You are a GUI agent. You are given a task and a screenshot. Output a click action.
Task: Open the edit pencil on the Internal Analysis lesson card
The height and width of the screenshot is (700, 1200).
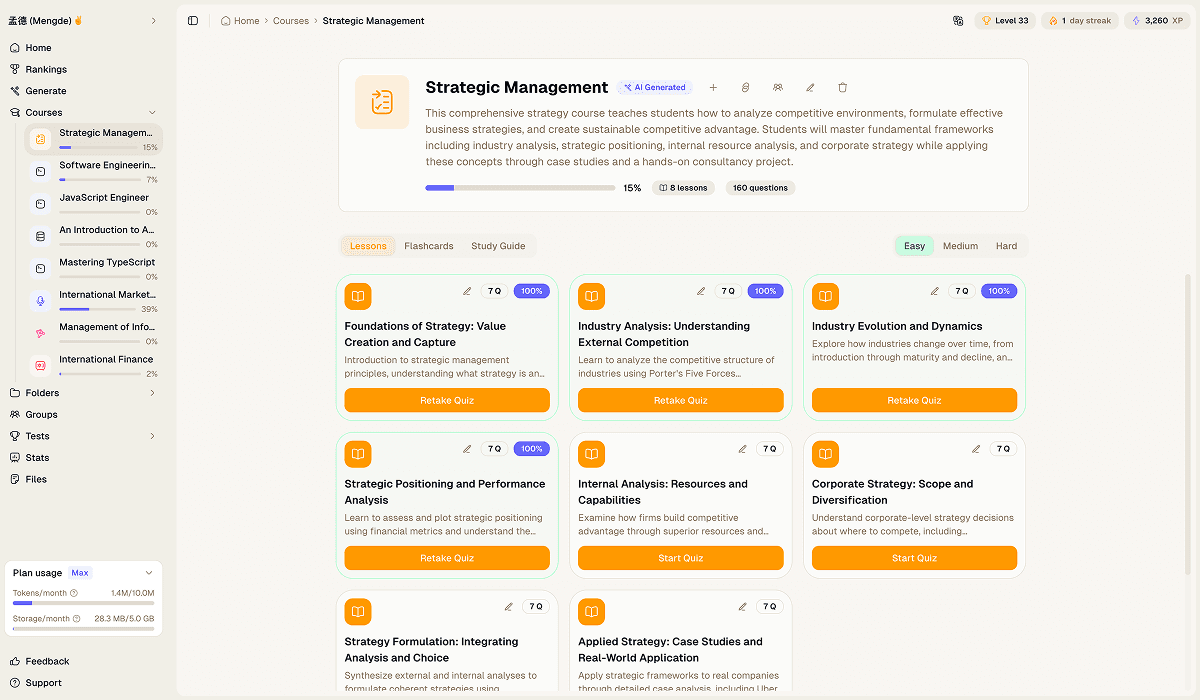742,448
